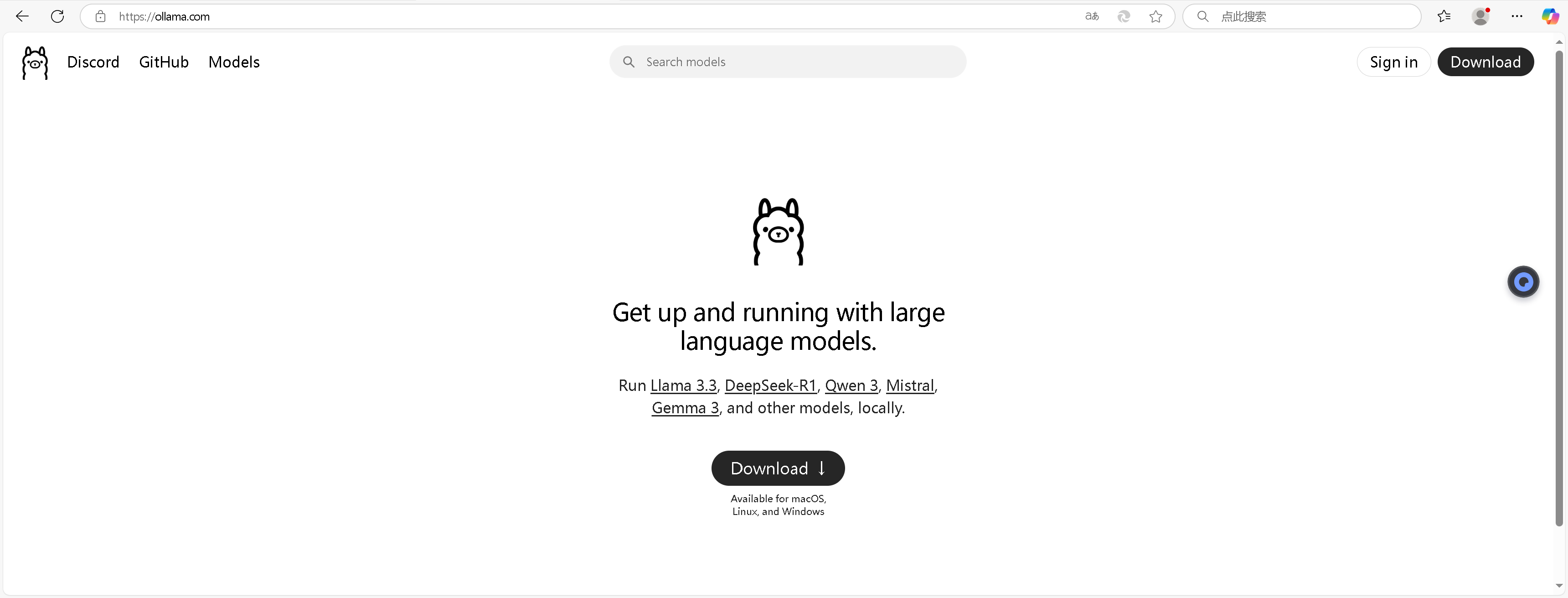Click the browser back arrow
The image size is (1568, 598).
22,16
